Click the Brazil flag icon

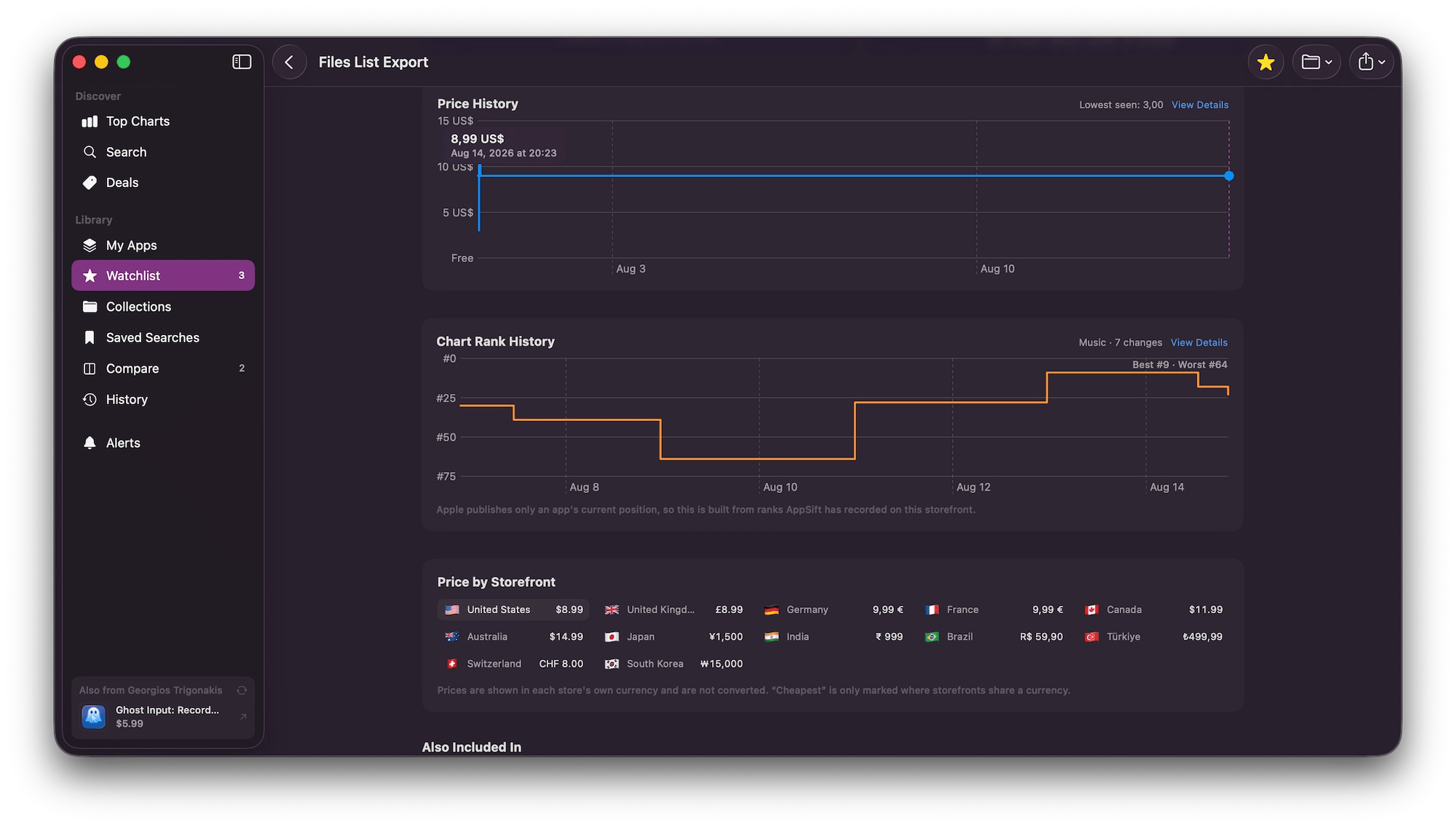[931, 636]
